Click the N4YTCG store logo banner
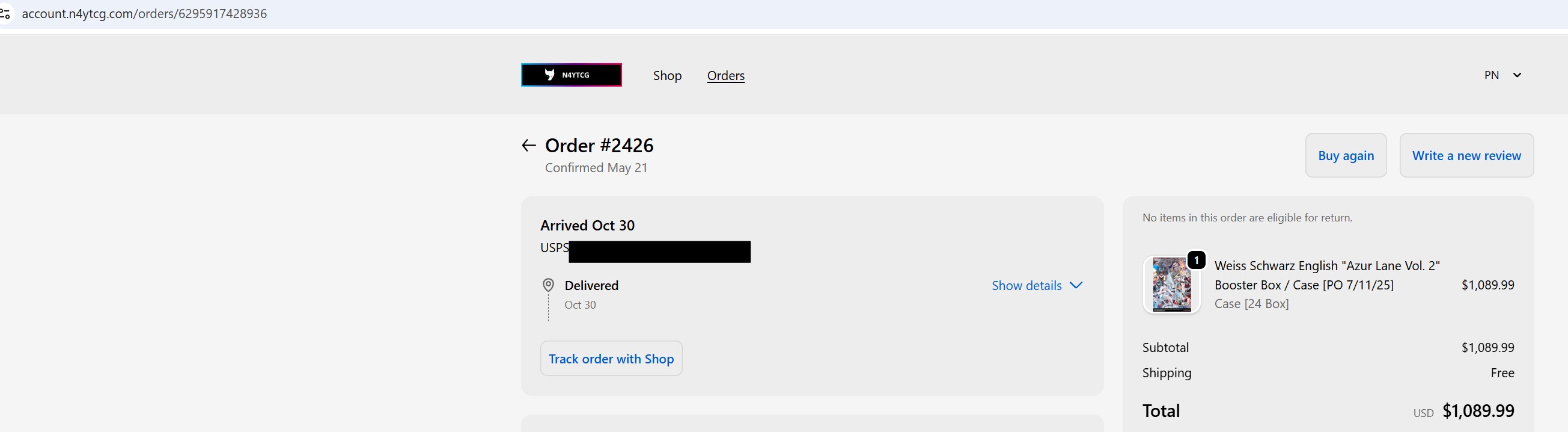Viewport: 1568px width, 432px height. pyautogui.click(x=571, y=75)
